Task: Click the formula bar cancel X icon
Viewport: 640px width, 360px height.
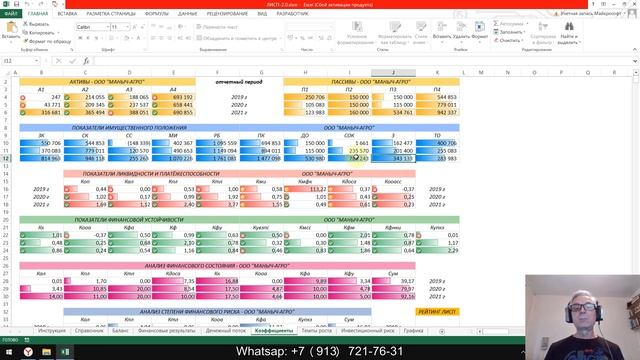Action: click(58, 61)
